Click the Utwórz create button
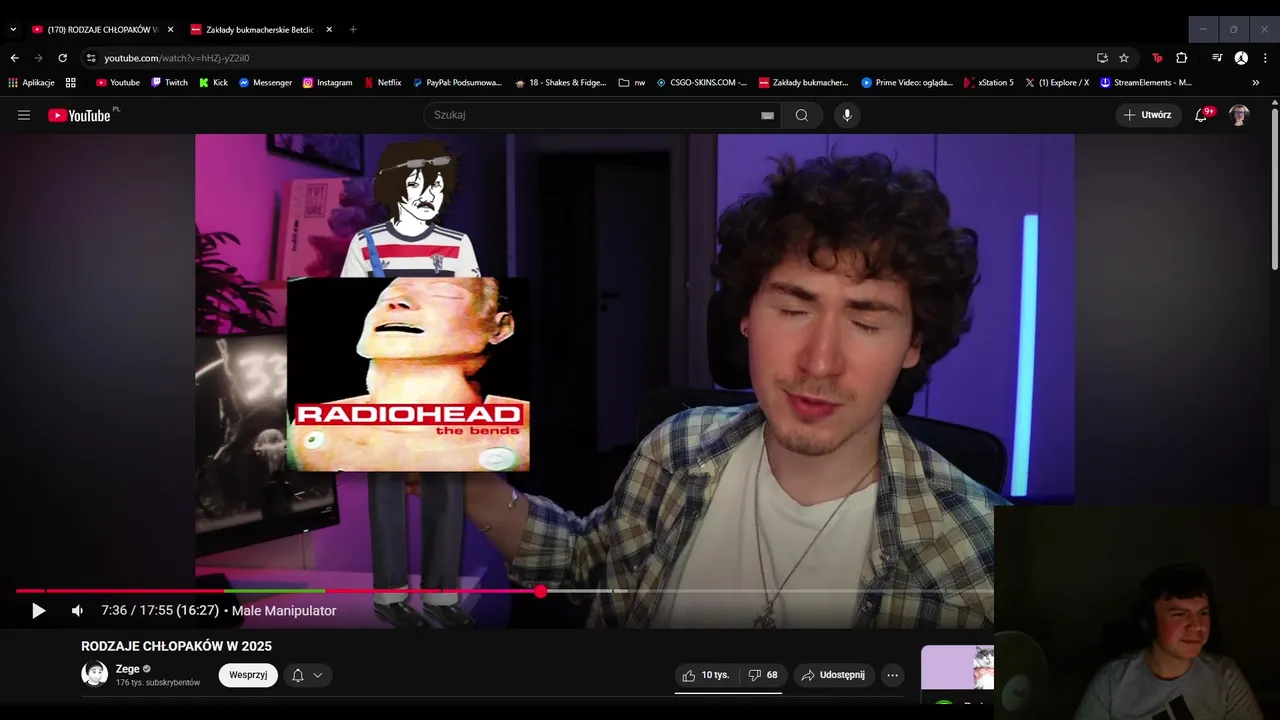Image resolution: width=1280 pixels, height=720 pixels. coord(1148,115)
